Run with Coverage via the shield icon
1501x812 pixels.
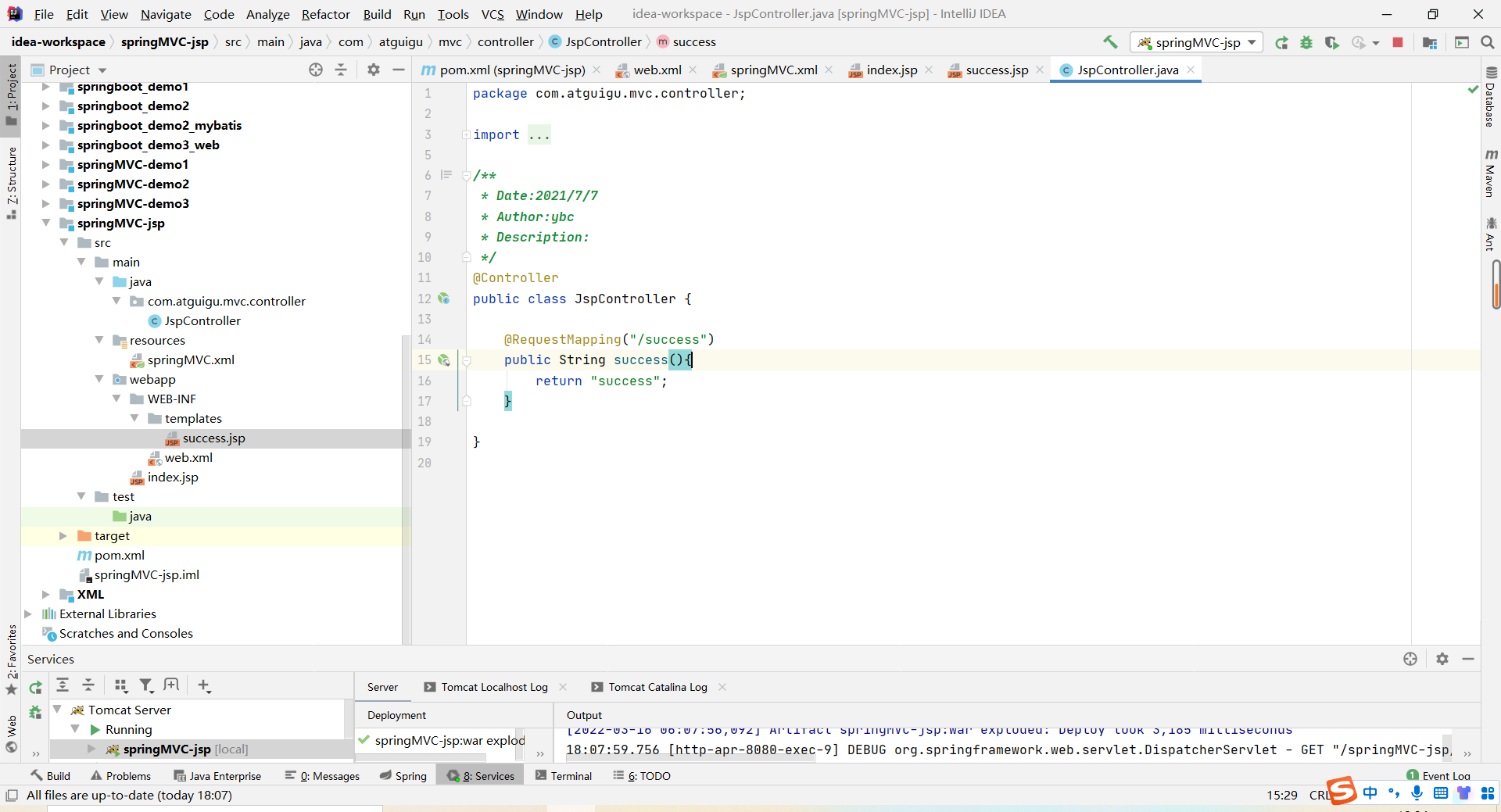pyautogui.click(x=1332, y=42)
